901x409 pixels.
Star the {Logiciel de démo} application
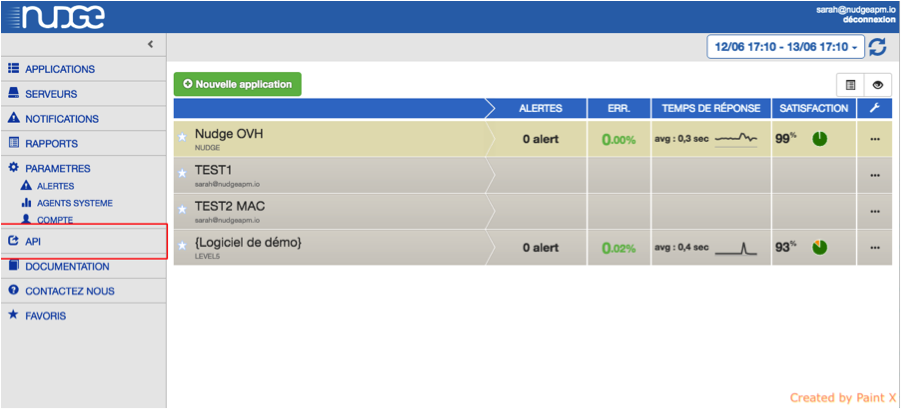point(182,247)
